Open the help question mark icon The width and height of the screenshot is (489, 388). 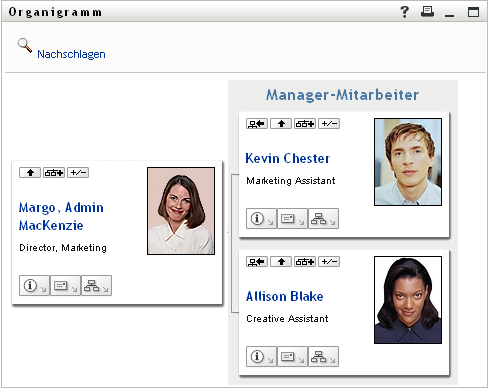[x=404, y=12]
